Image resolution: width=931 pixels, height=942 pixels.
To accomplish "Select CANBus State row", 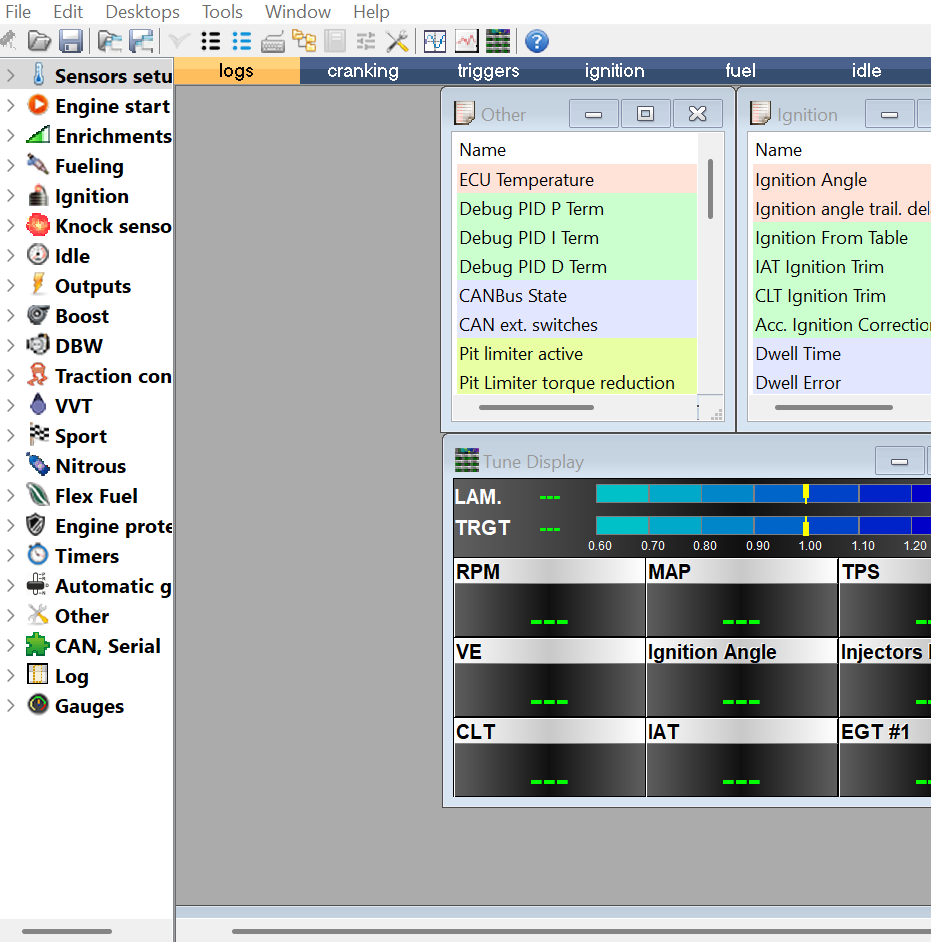I will coord(577,296).
